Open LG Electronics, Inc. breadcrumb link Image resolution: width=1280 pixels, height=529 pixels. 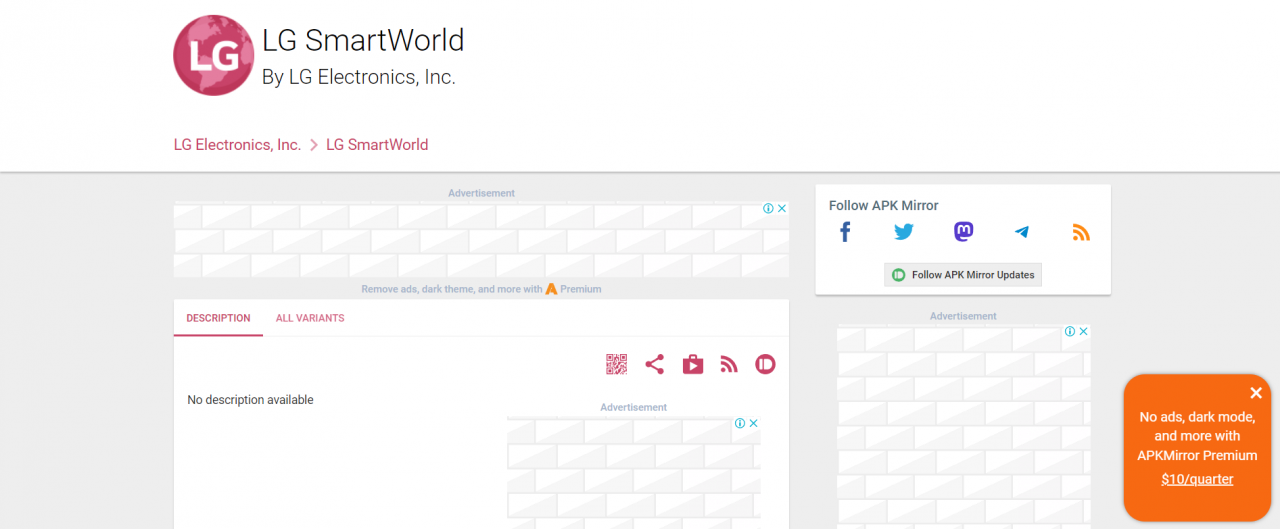coord(237,145)
